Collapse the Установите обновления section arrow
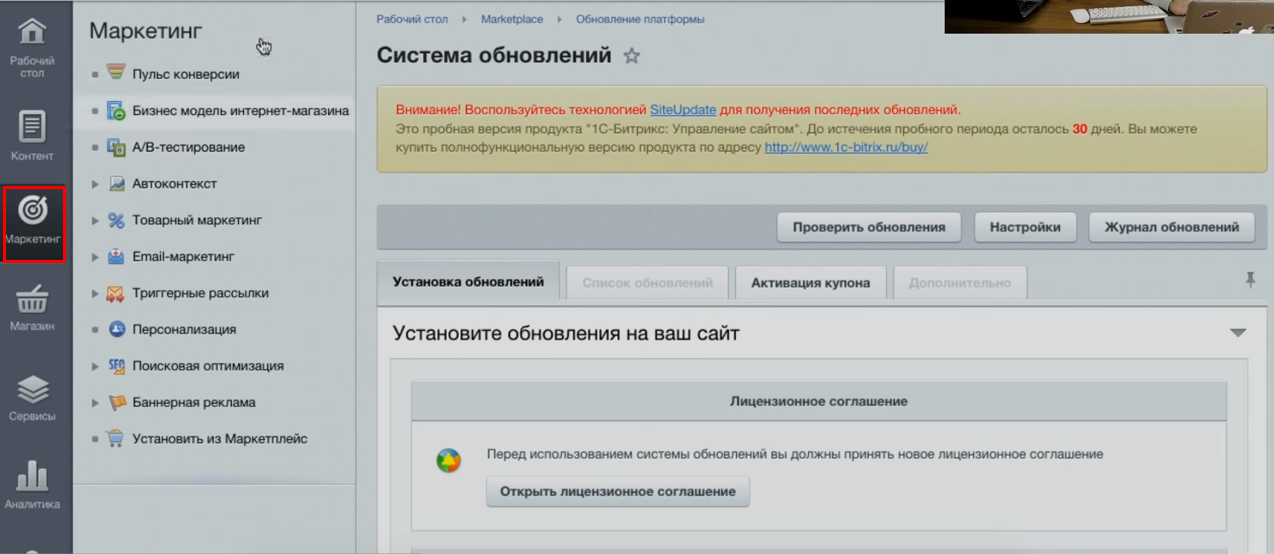Image resolution: width=1274 pixels, height=554 pixels. click(x=1238, y=333)
